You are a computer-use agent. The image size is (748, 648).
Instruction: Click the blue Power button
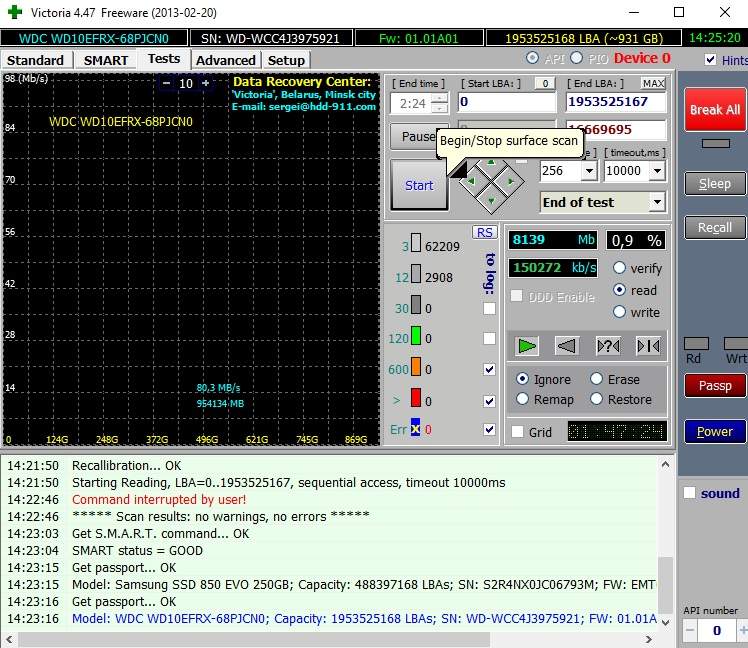[x=715, y=431]
